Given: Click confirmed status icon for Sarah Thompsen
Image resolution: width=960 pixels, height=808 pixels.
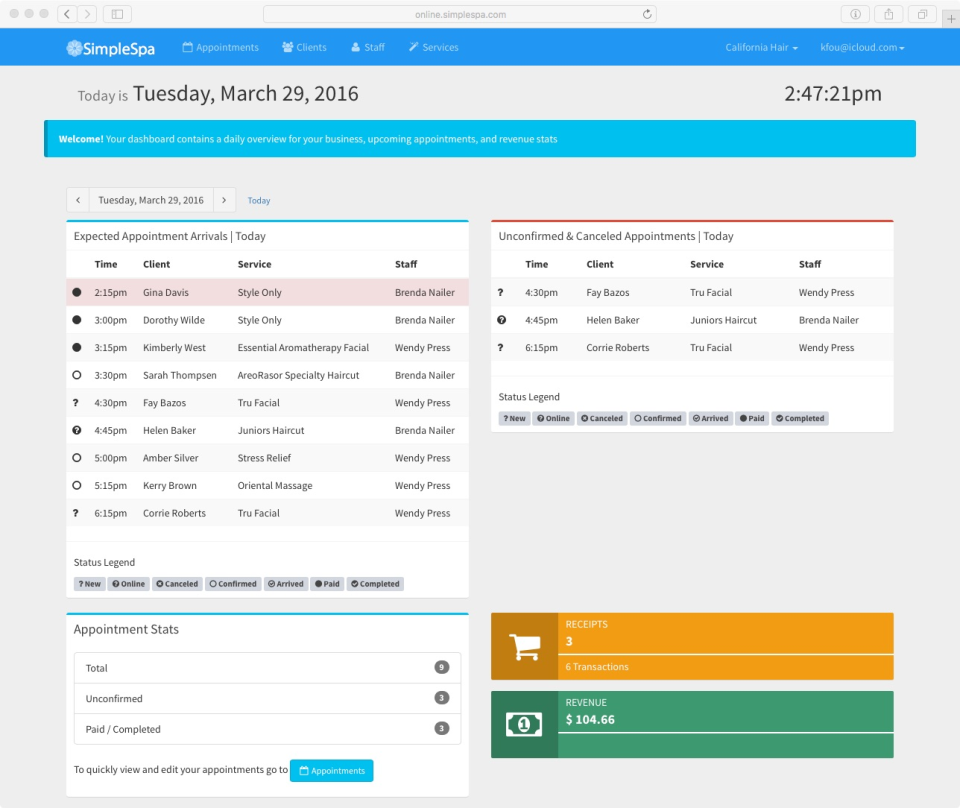Looking at the screenshot, I should coord(77,375).
